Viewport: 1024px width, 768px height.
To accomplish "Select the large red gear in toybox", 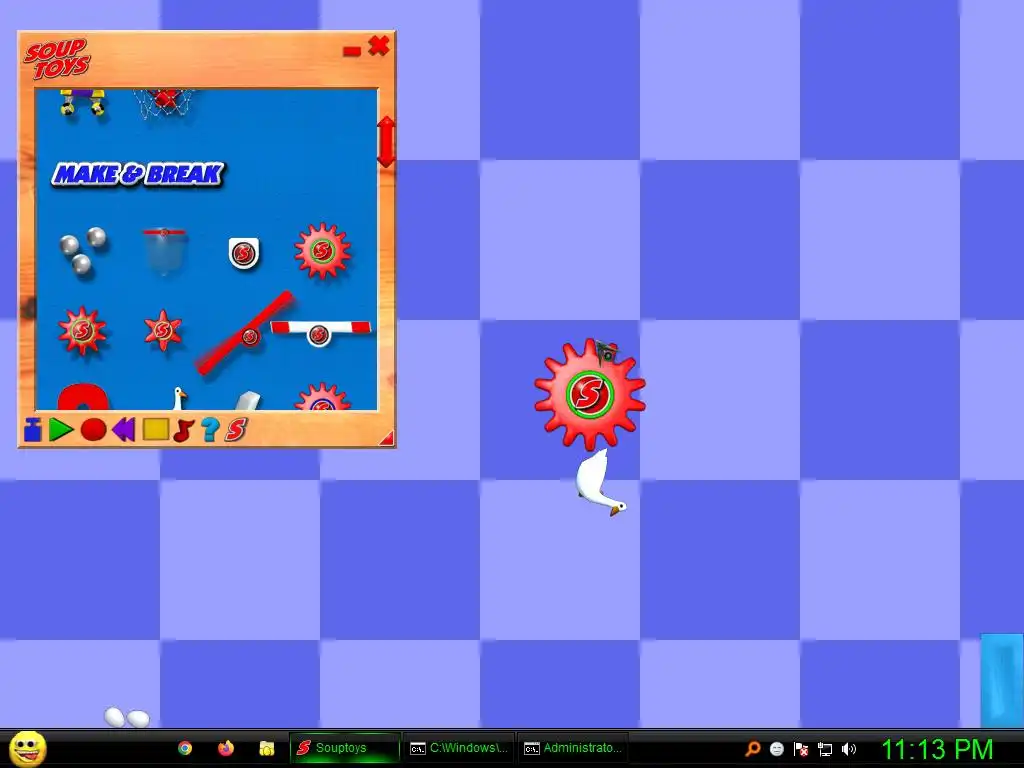I will 322,251.
